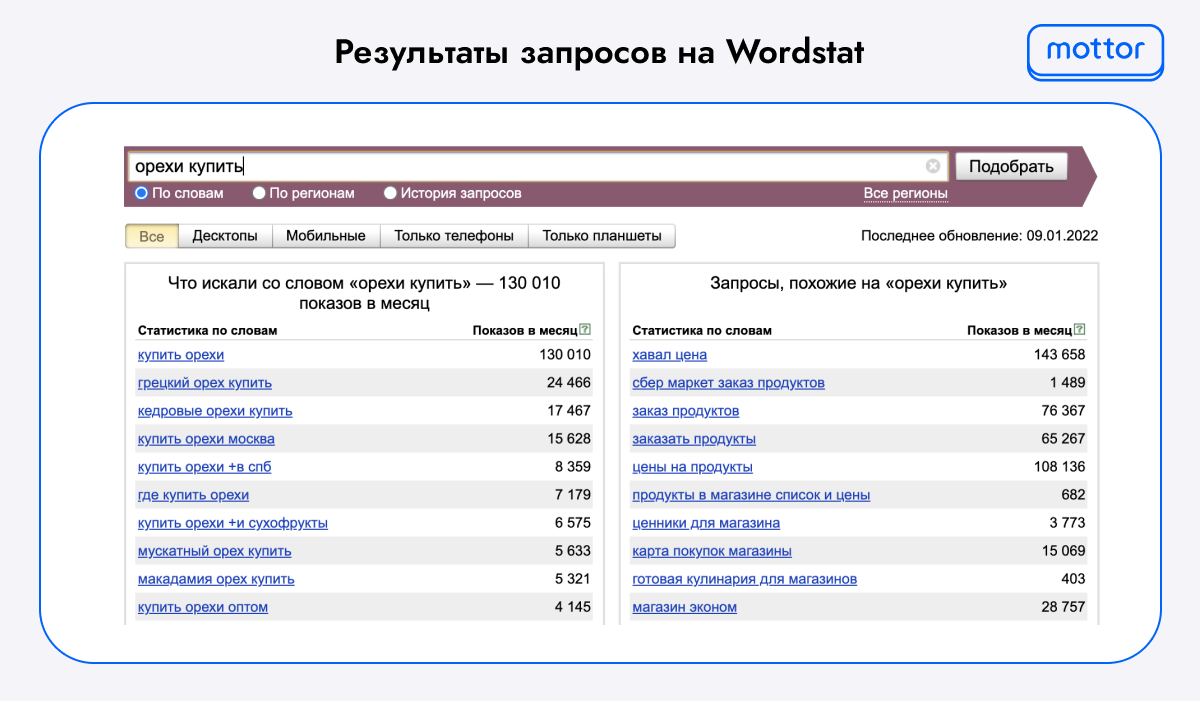The image size is (1200, 701).
Task: Click heading "Запросы, похожие на «орехи купить»"
Action: pos(858,284)
